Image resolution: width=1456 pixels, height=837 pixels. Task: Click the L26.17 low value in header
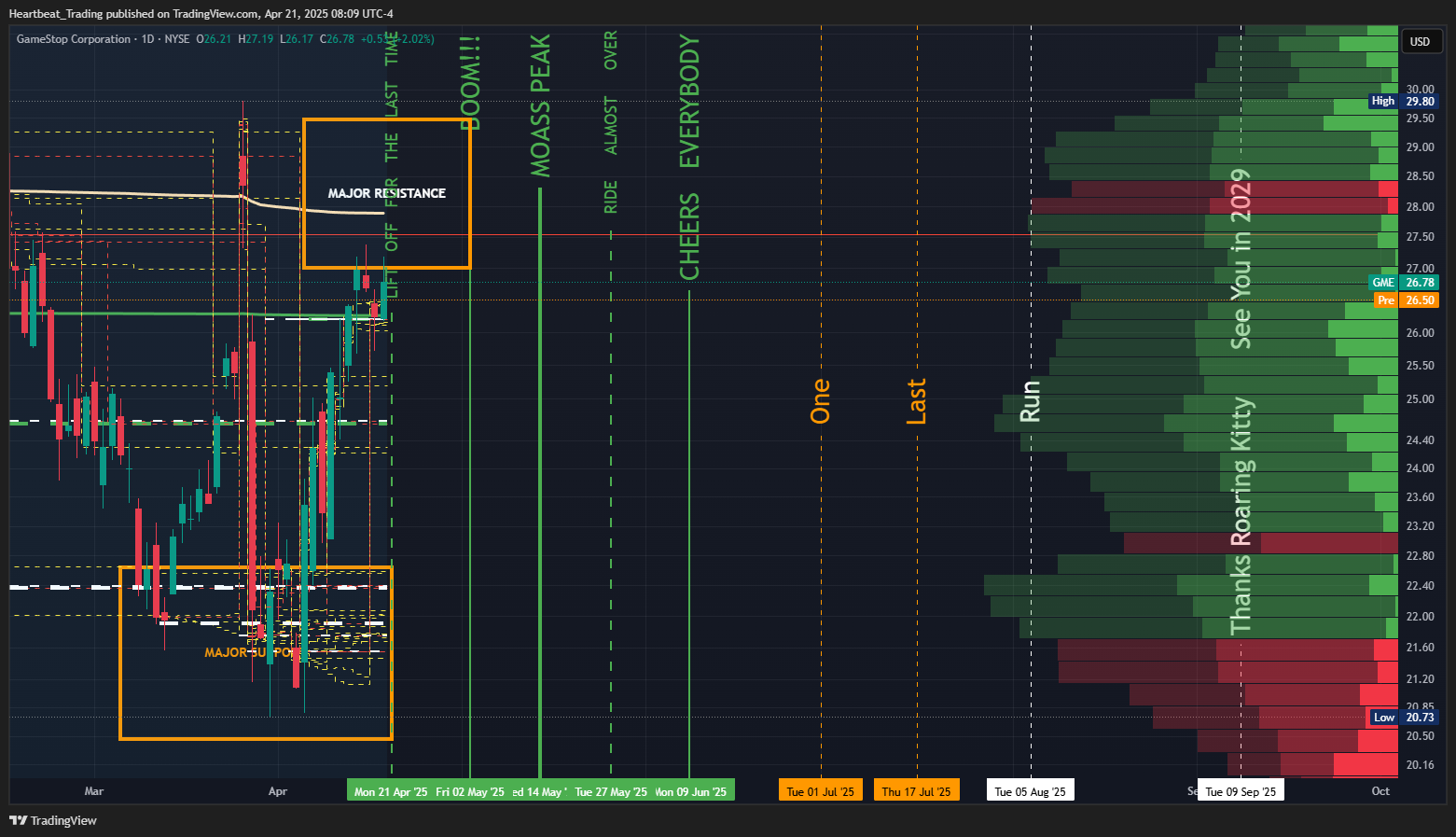[297, 39]
